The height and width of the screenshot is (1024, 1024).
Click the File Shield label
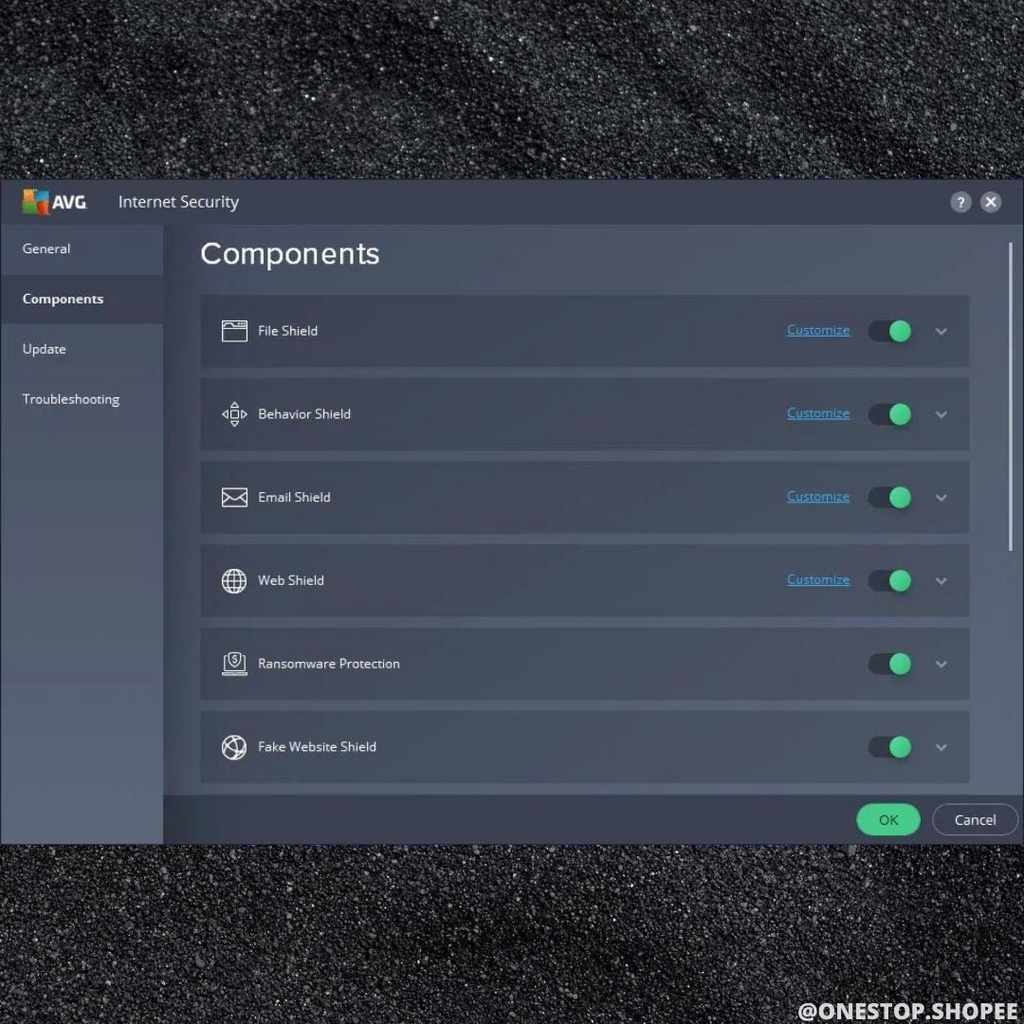pyautogui.click(x=288, y=331)
